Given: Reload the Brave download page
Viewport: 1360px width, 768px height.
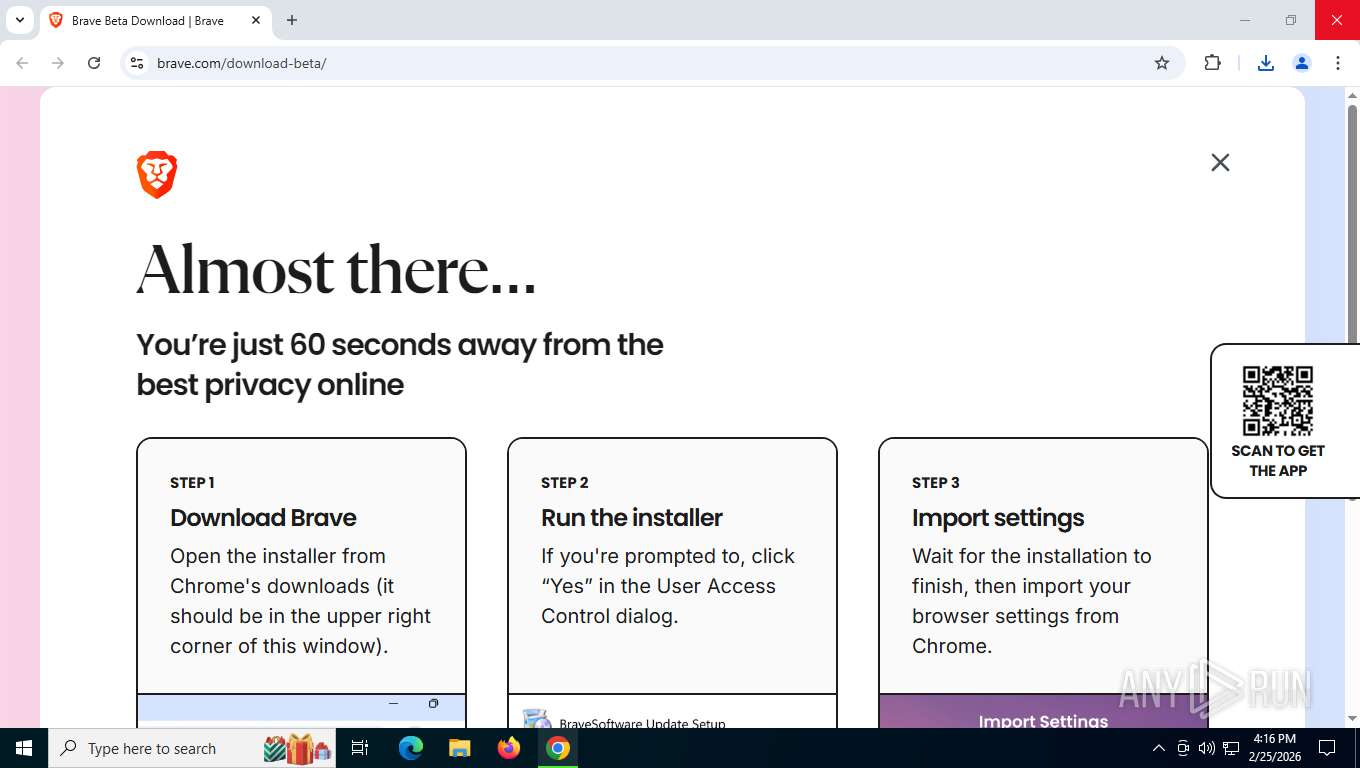Looking at the screenshot, I should (94, 63).
